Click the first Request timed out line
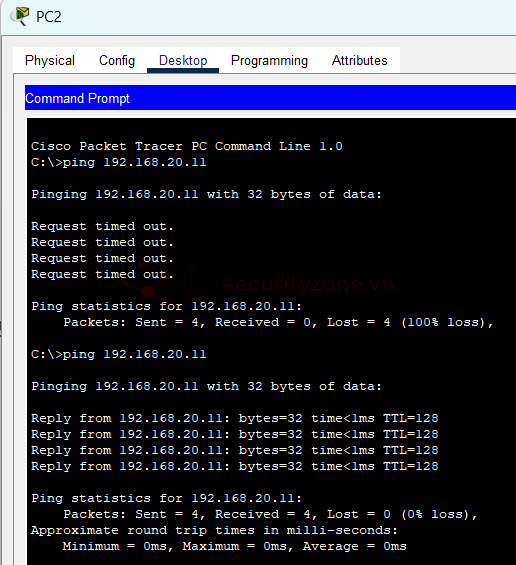The width and height of the screenshot is (516, 565). click(x=102, y=226)
